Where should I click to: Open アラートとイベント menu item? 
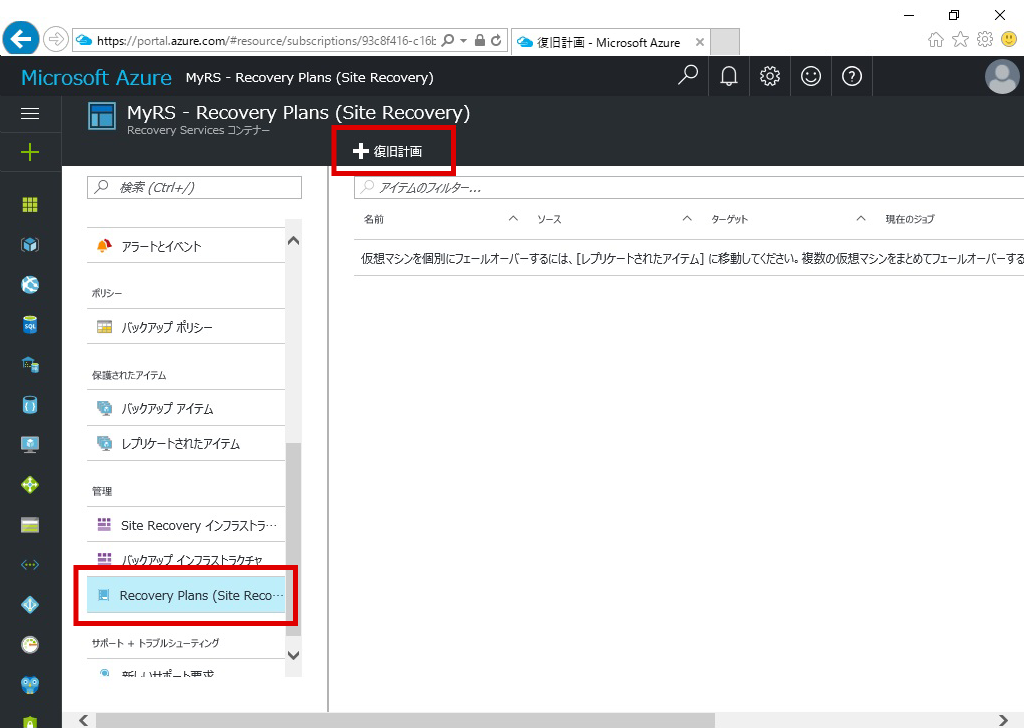pos(186,246)
